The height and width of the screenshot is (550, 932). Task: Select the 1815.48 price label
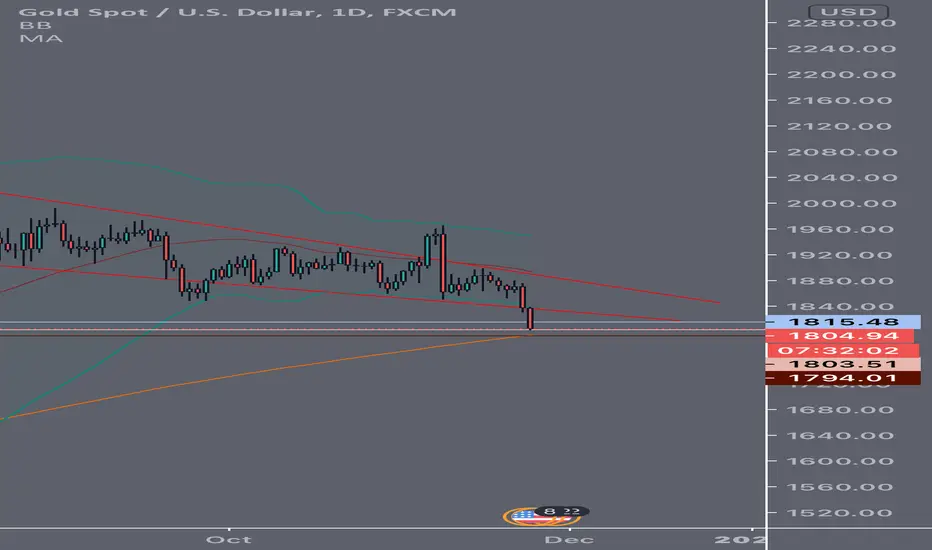tap(843, 322)
